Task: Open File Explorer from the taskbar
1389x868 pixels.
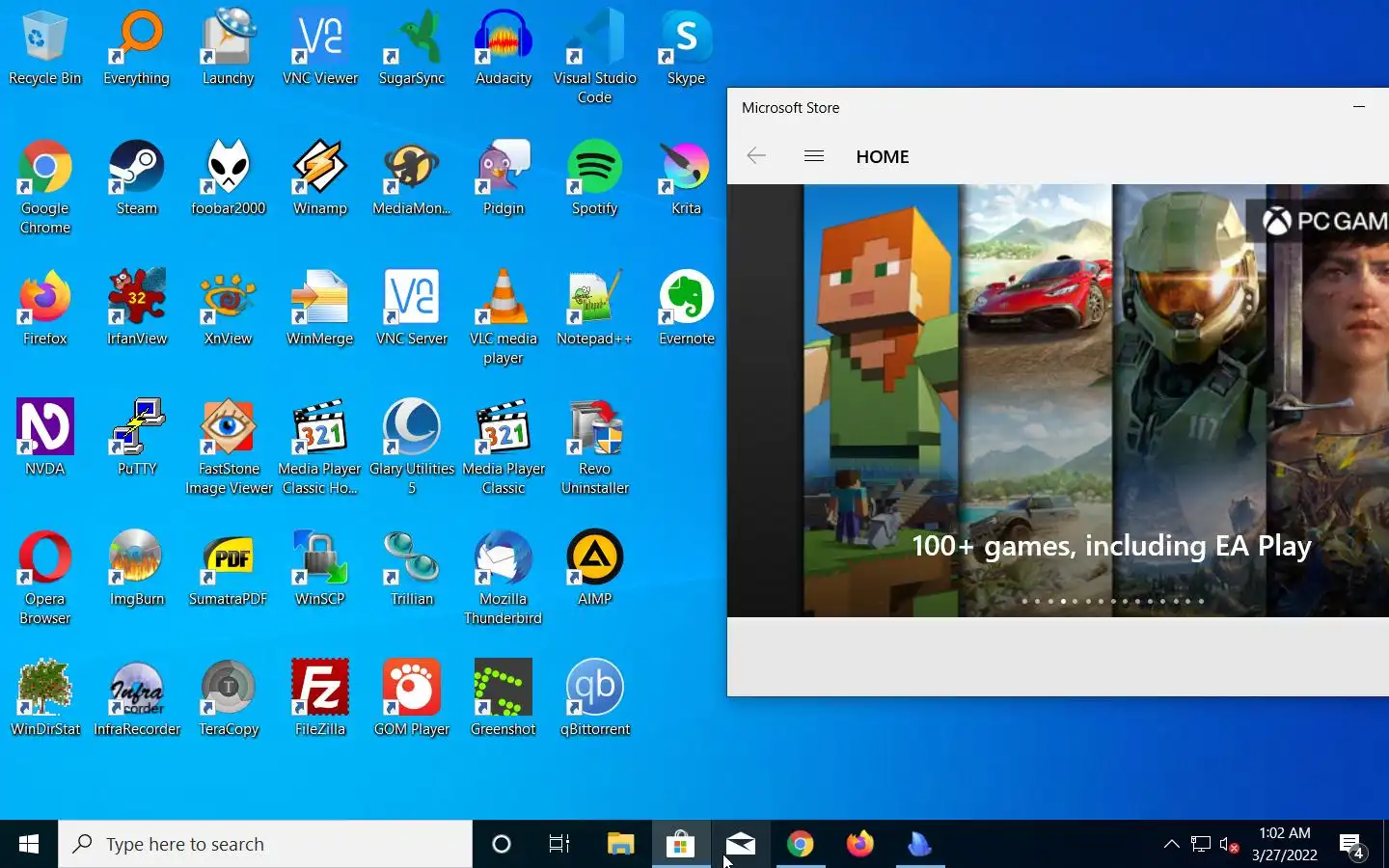Action: (620, 844)
